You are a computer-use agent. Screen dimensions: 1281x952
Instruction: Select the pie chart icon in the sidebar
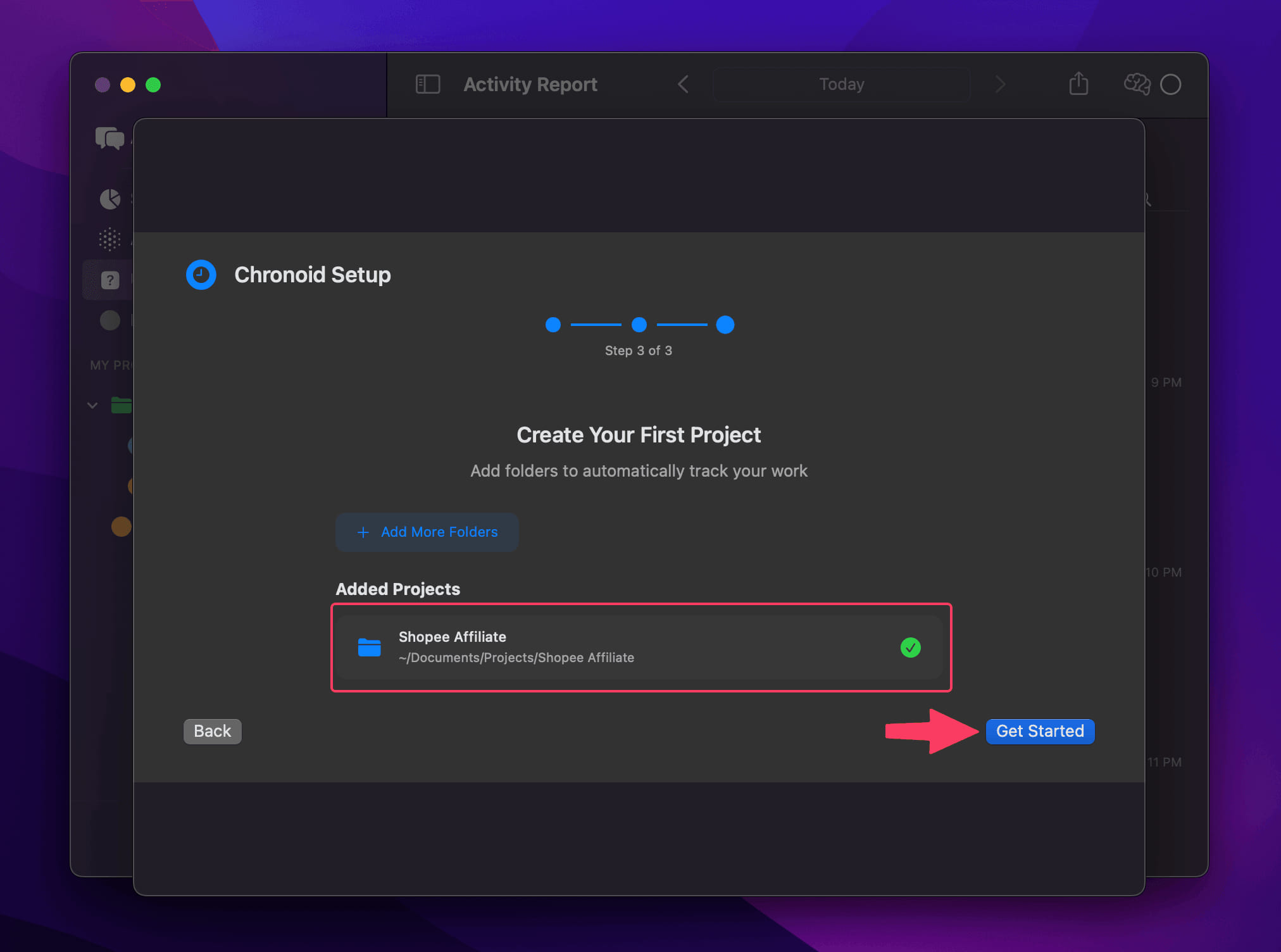[x=110, y=199]
